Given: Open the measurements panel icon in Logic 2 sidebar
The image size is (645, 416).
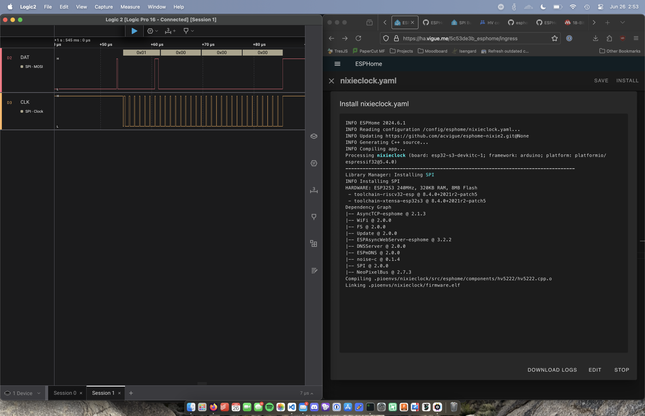Looking at the screenshot, I should [x=314, y=190].
